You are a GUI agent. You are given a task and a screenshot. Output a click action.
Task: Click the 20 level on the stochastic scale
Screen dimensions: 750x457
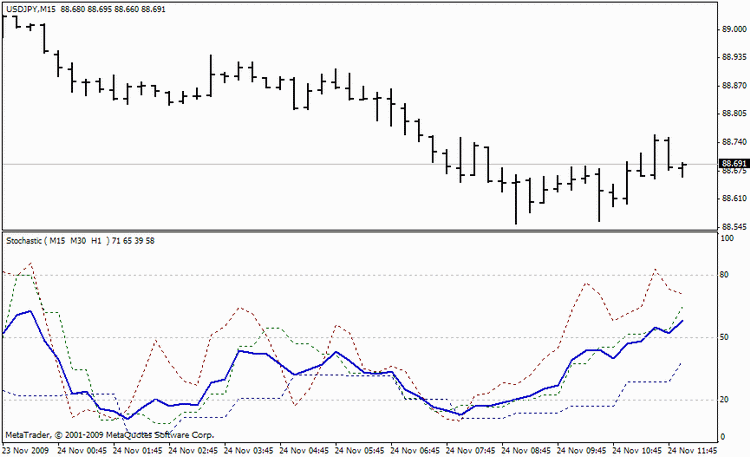click(724, 400)
